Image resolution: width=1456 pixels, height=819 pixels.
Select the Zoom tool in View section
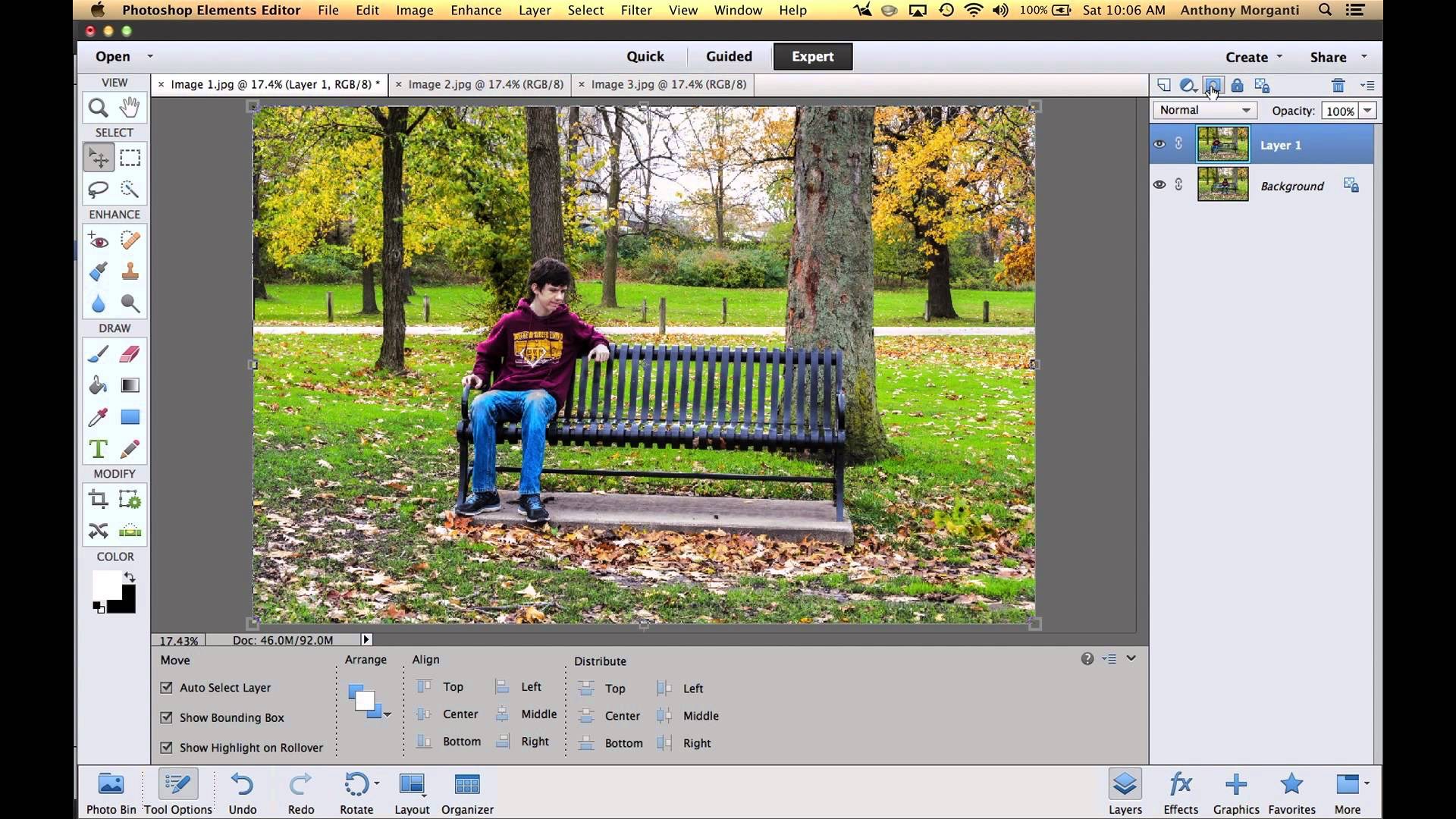98,108
